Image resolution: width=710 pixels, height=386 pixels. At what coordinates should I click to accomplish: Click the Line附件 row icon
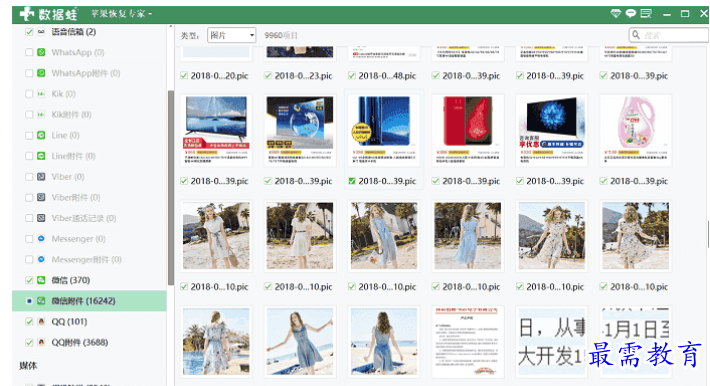[41, 156]
